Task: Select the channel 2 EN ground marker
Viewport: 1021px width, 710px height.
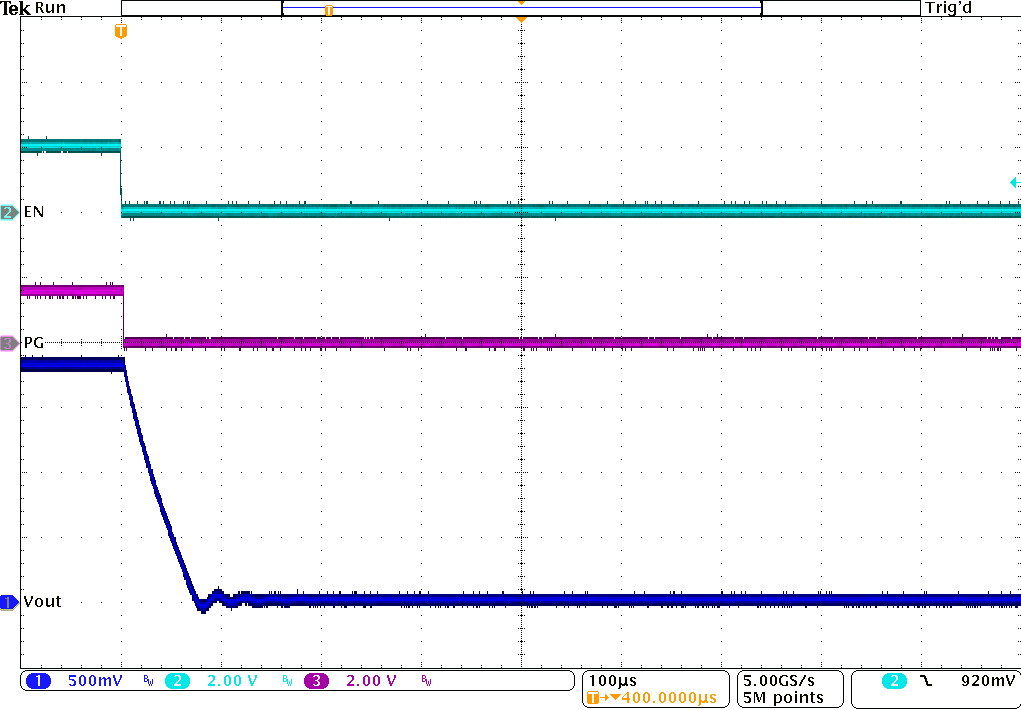Action: click(8, 212)
